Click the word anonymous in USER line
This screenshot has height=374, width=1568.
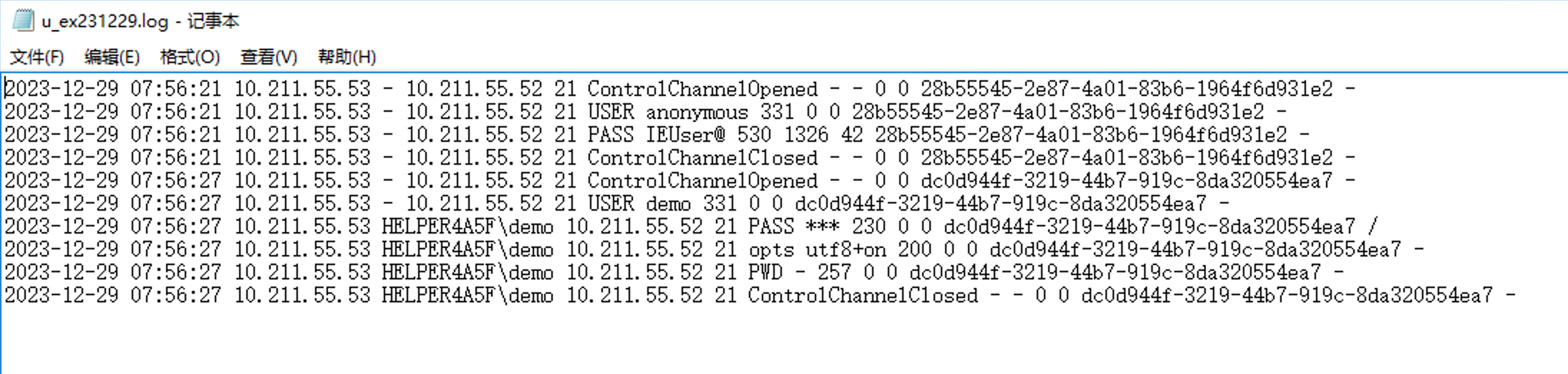[x=697, y=112]
